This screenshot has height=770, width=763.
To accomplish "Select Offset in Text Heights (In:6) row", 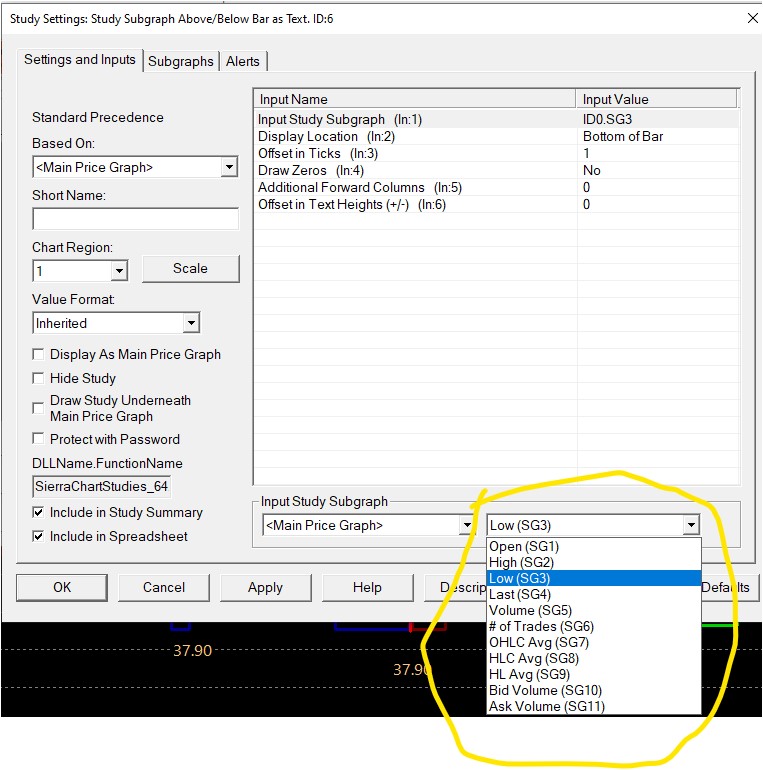I will [x=496, y=204].
